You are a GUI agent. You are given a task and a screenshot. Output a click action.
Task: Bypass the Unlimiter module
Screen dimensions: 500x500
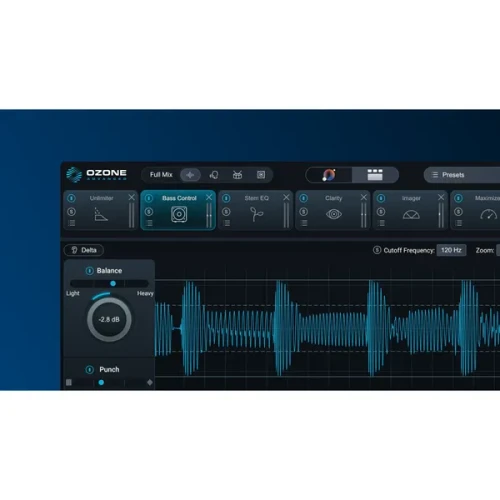[x=71, y=198]
